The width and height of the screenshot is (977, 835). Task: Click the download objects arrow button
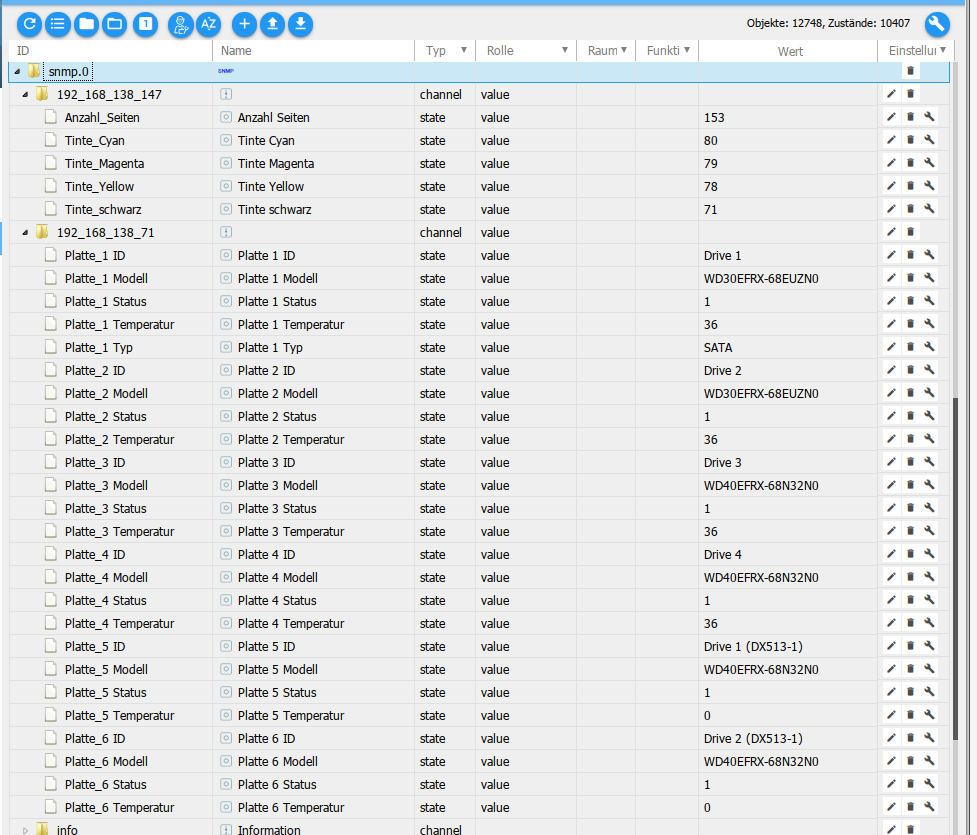pos(300,24)
